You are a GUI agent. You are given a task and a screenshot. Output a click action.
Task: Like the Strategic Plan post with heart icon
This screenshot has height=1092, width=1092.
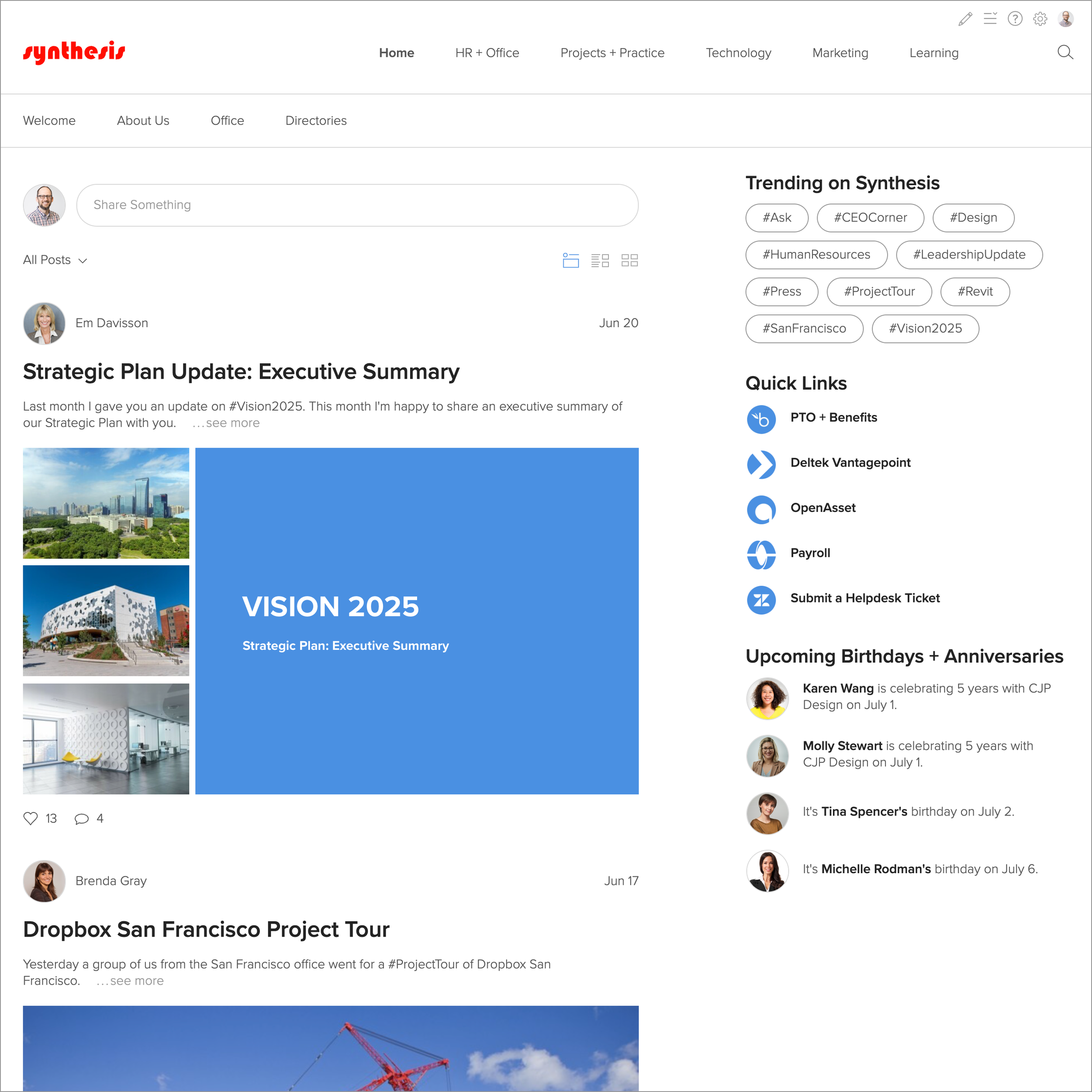31,819
